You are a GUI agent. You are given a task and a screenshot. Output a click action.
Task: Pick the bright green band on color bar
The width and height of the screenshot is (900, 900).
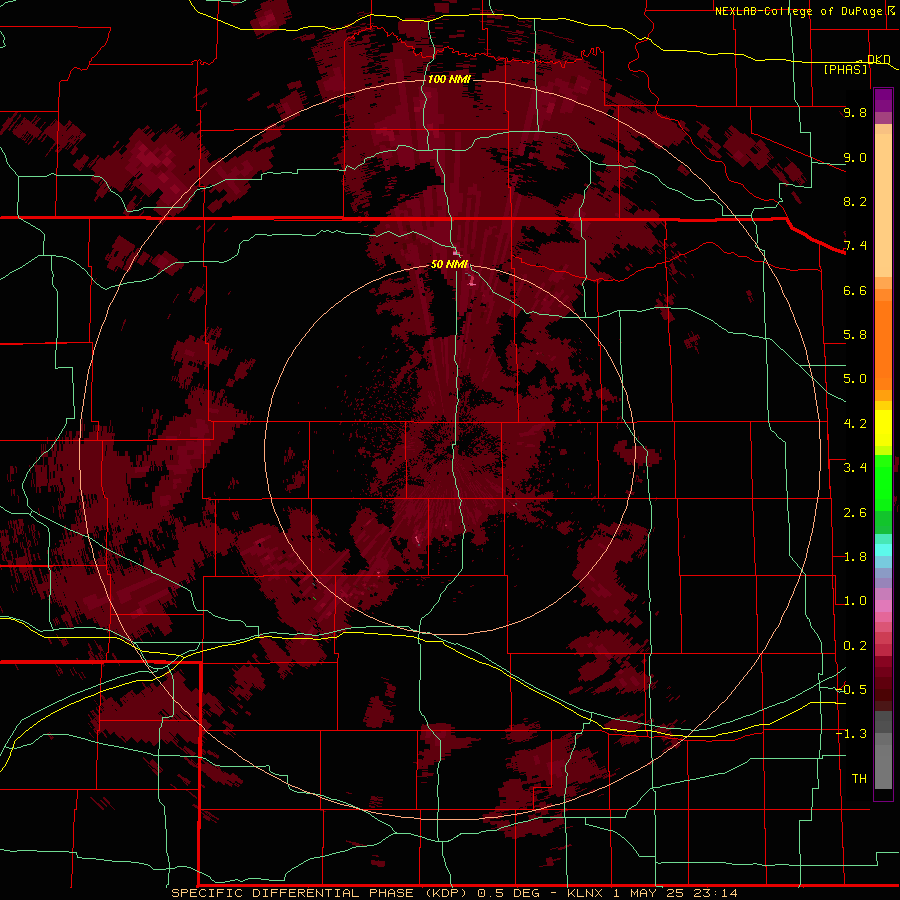tap(883, 482)
